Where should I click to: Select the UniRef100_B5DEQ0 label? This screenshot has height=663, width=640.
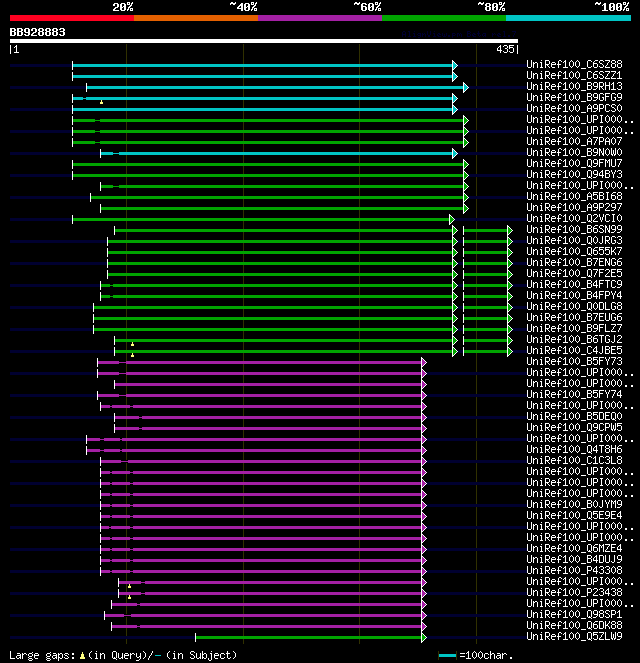point(574,416)
